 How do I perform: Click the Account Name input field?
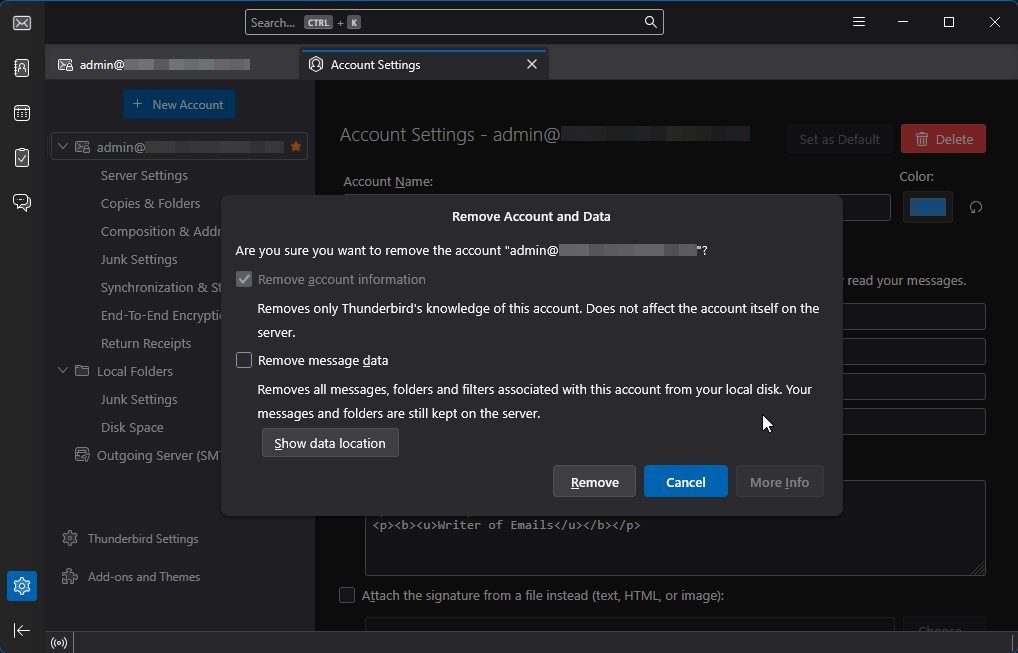(867, 208)
